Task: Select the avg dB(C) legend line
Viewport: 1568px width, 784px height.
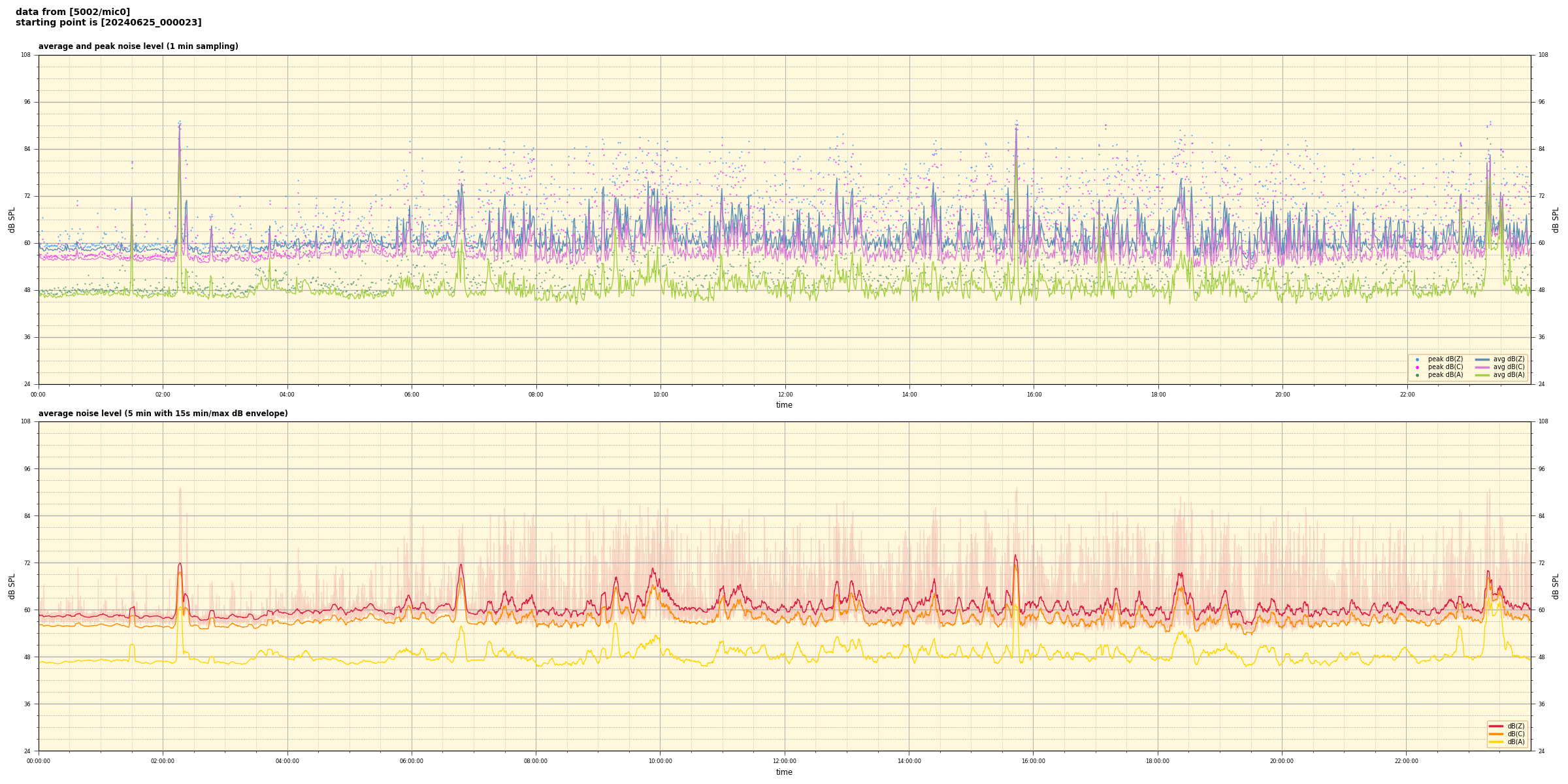Action: (1482, 367)
